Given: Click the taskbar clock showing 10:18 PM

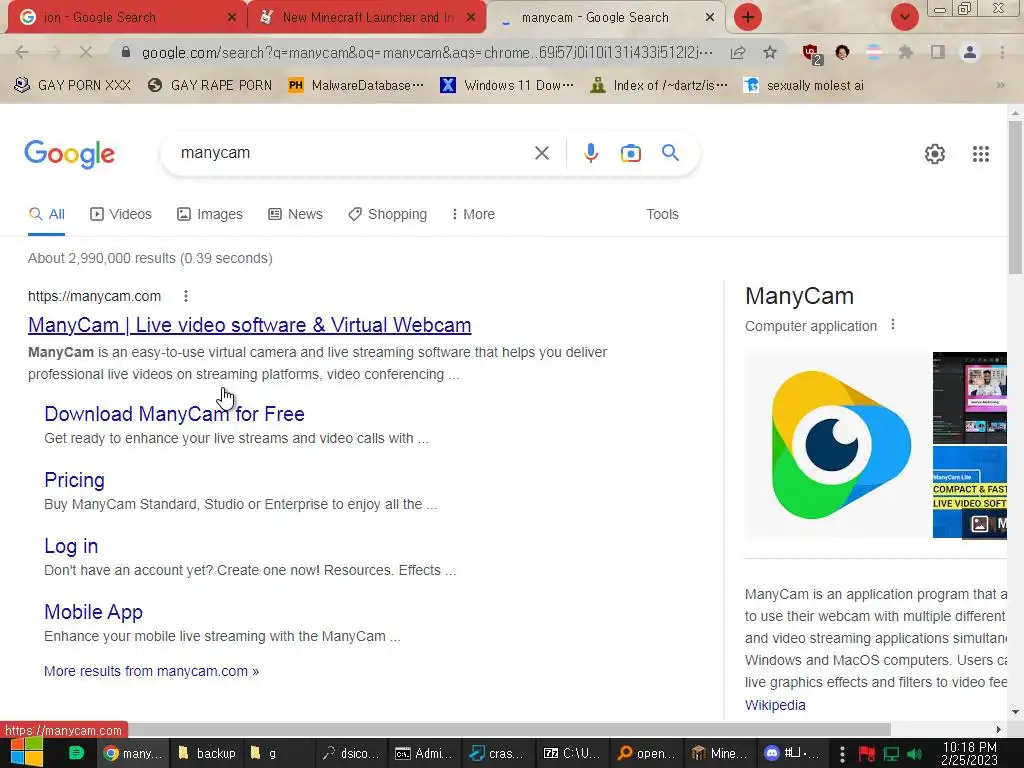Looking at the screenshot, I should click(969, 754).
